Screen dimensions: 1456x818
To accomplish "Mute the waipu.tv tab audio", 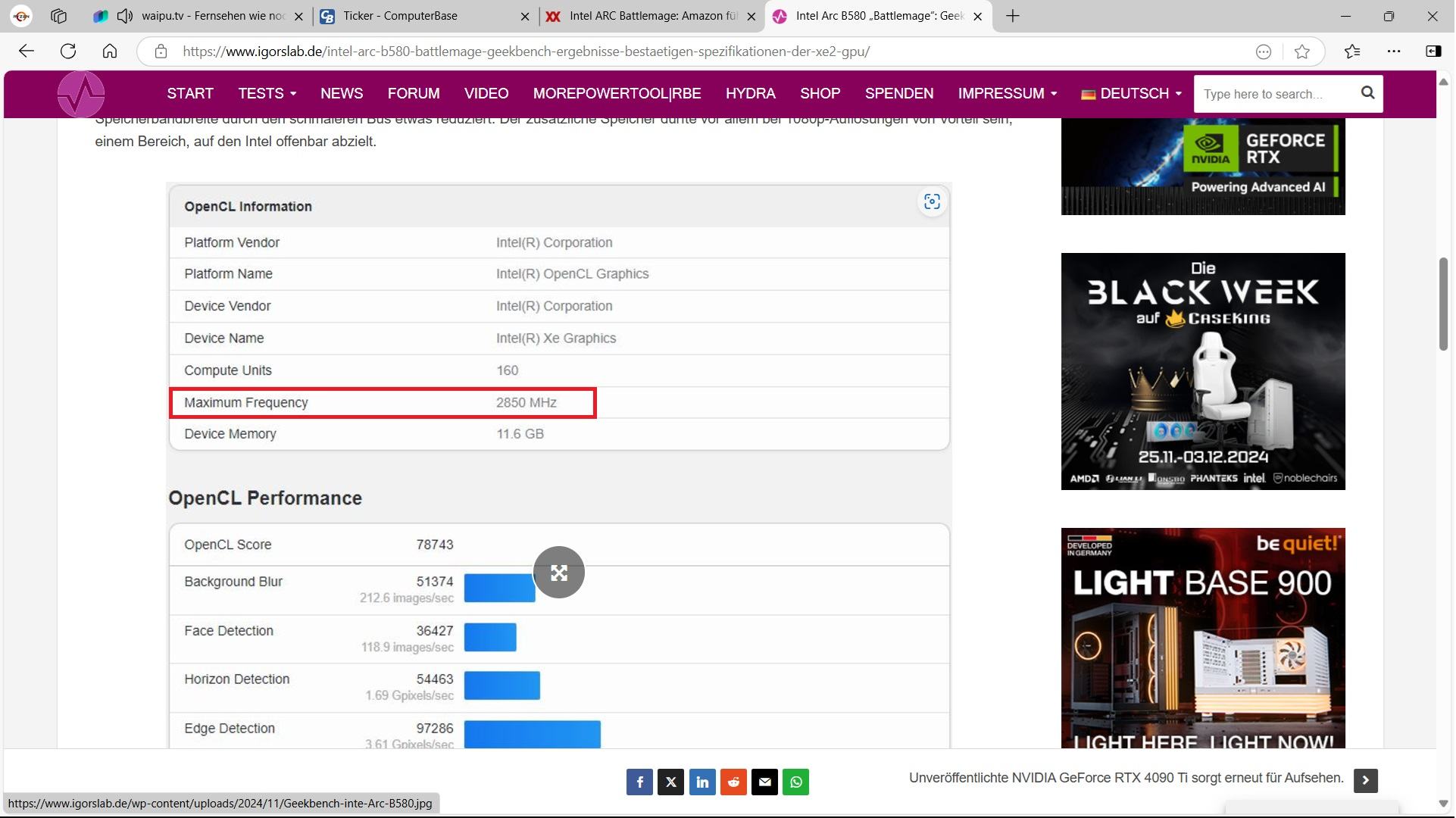I will tap(125, 16).
